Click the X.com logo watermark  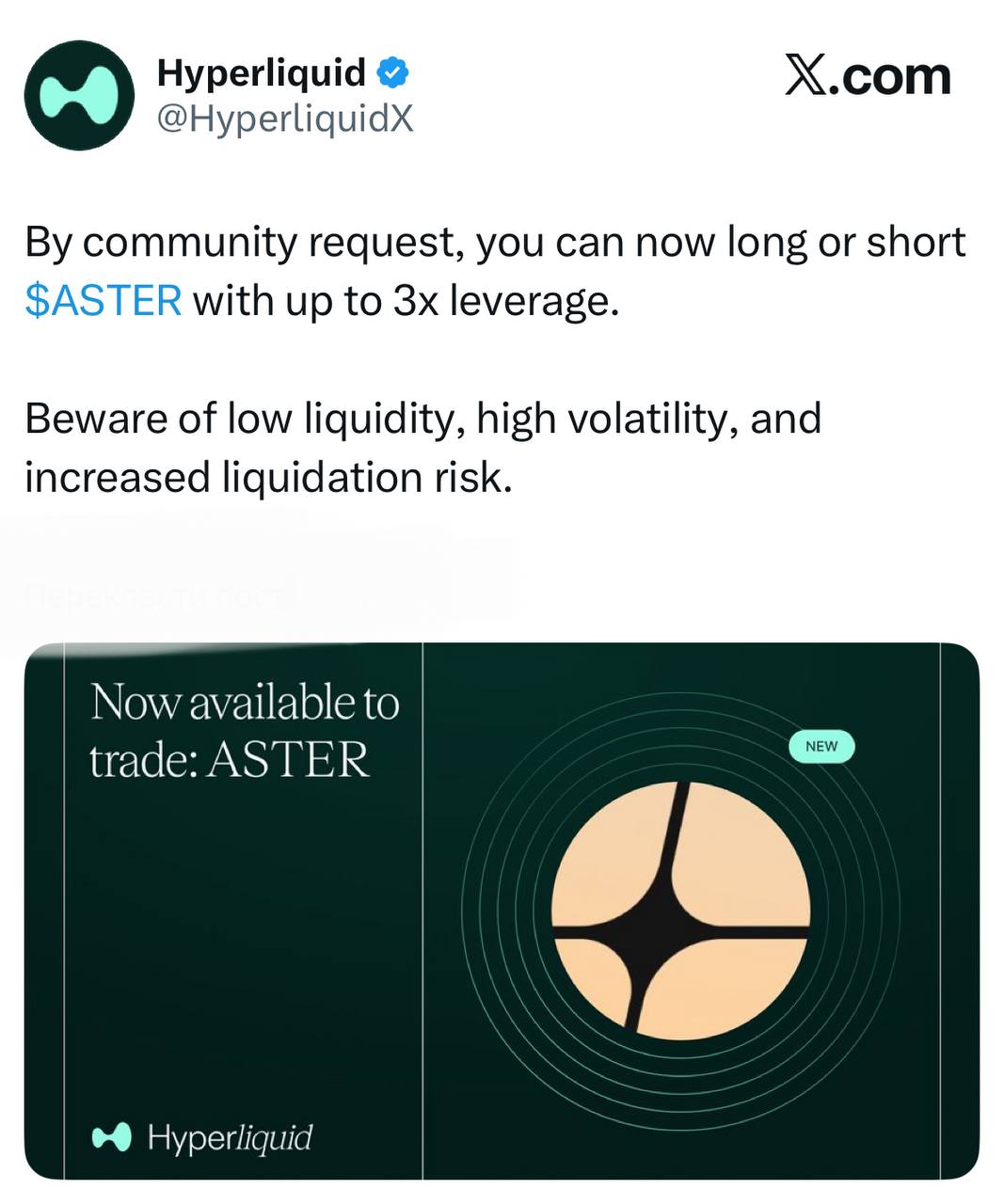868,76
